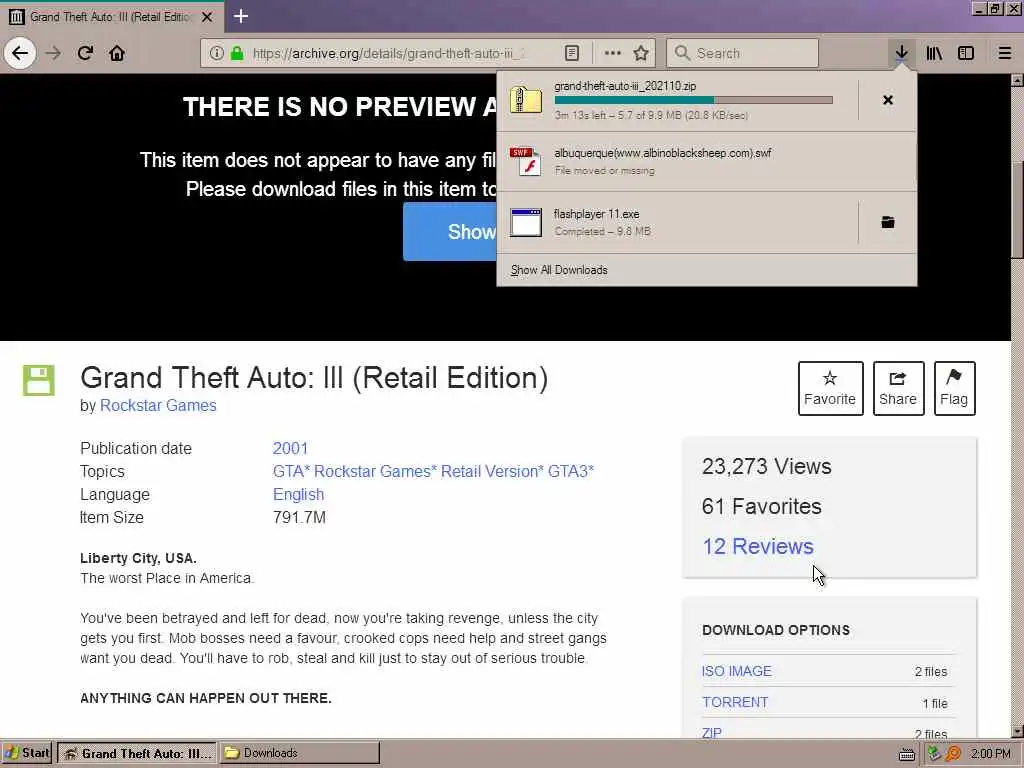Open Show All Downloads
The height and width of the screenshot is (768, 1024).
point(559,270)
